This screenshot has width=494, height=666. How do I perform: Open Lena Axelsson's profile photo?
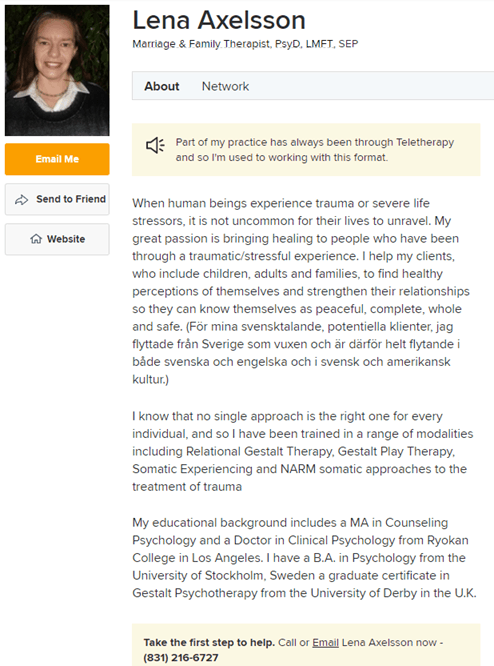57,71
